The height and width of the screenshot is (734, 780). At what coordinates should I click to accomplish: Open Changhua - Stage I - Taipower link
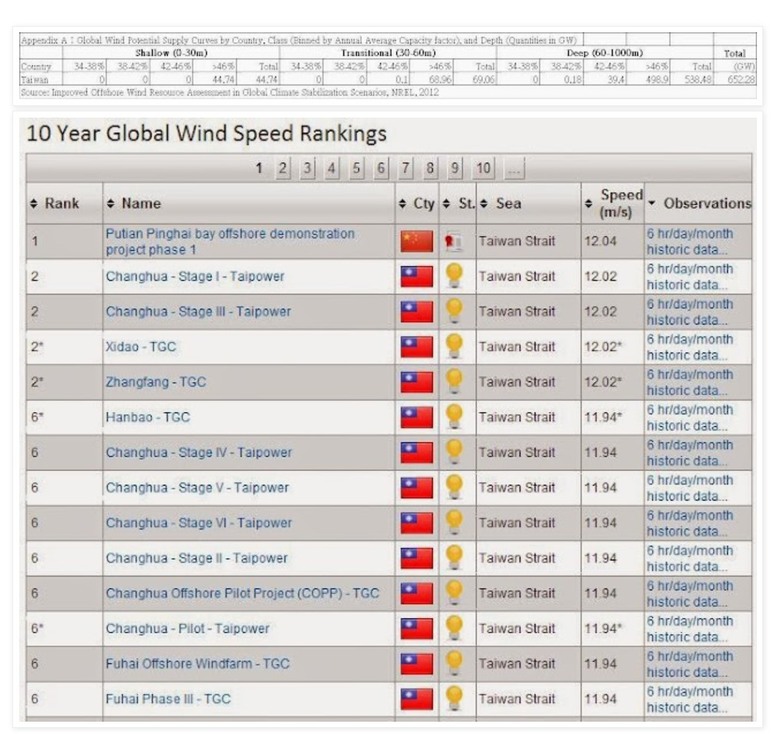click(195, 276)
